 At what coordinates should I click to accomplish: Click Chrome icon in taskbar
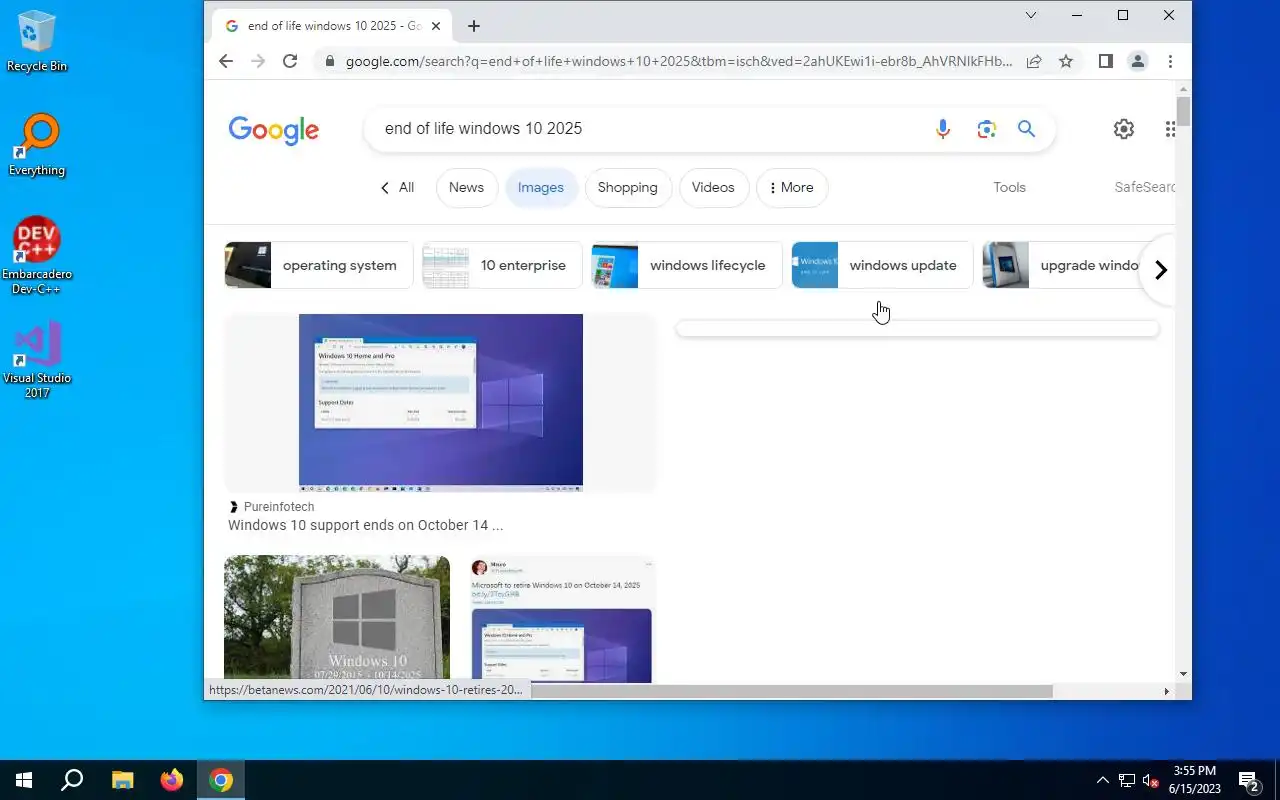(221, 780)
